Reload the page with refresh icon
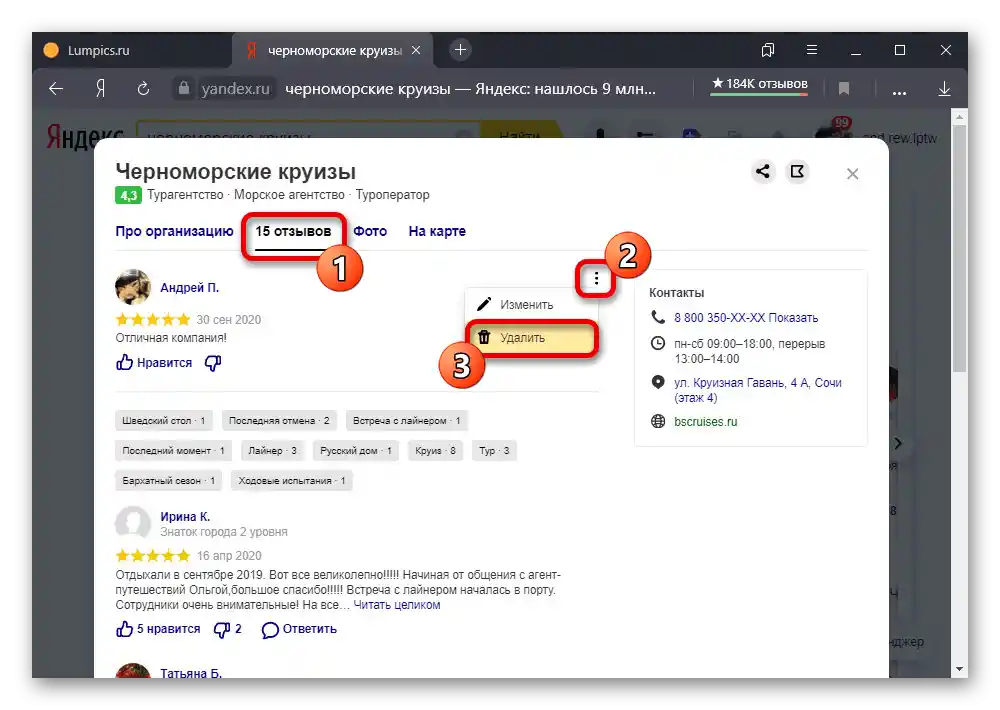This screenshot has height=710, width=1000. 143,89
